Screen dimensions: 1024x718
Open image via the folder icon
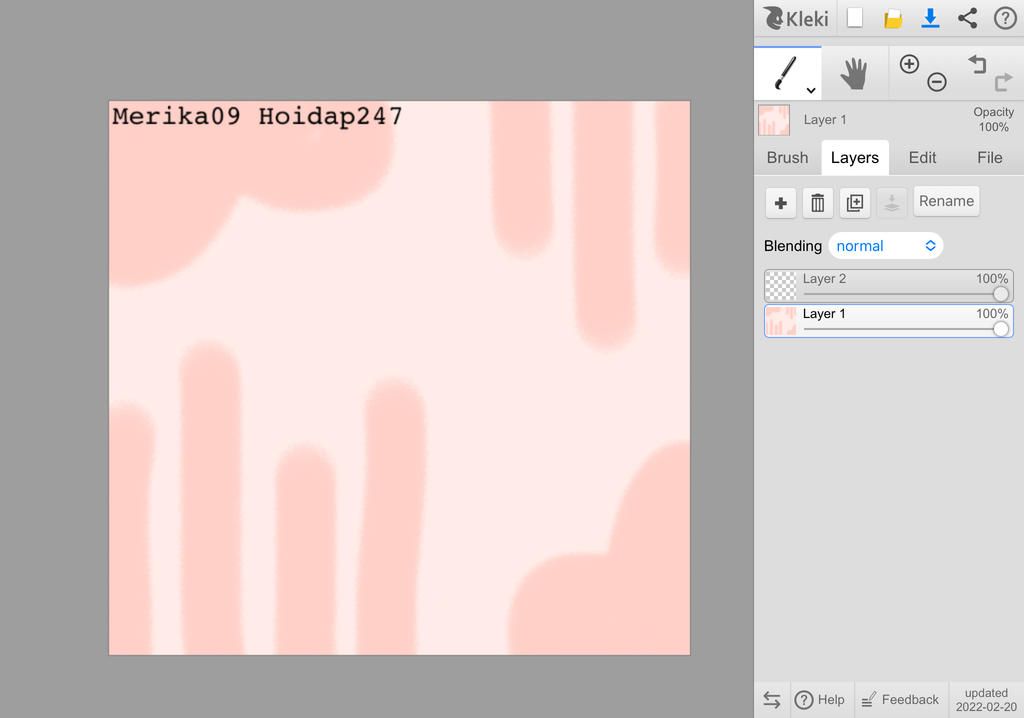point(893,18)
